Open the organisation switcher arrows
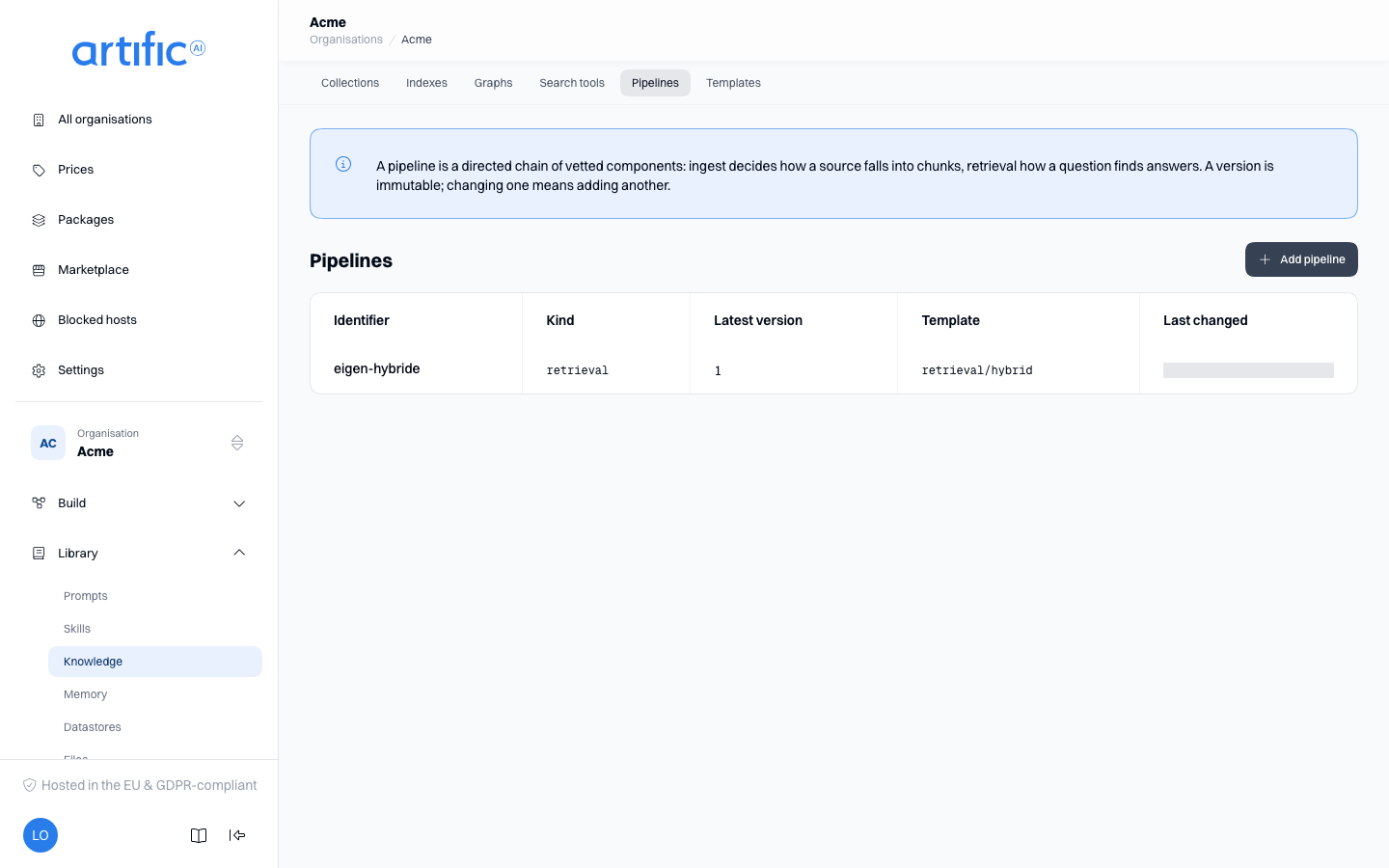The width and height of the screenshot is (1389, 868). (x=237, y=443)
